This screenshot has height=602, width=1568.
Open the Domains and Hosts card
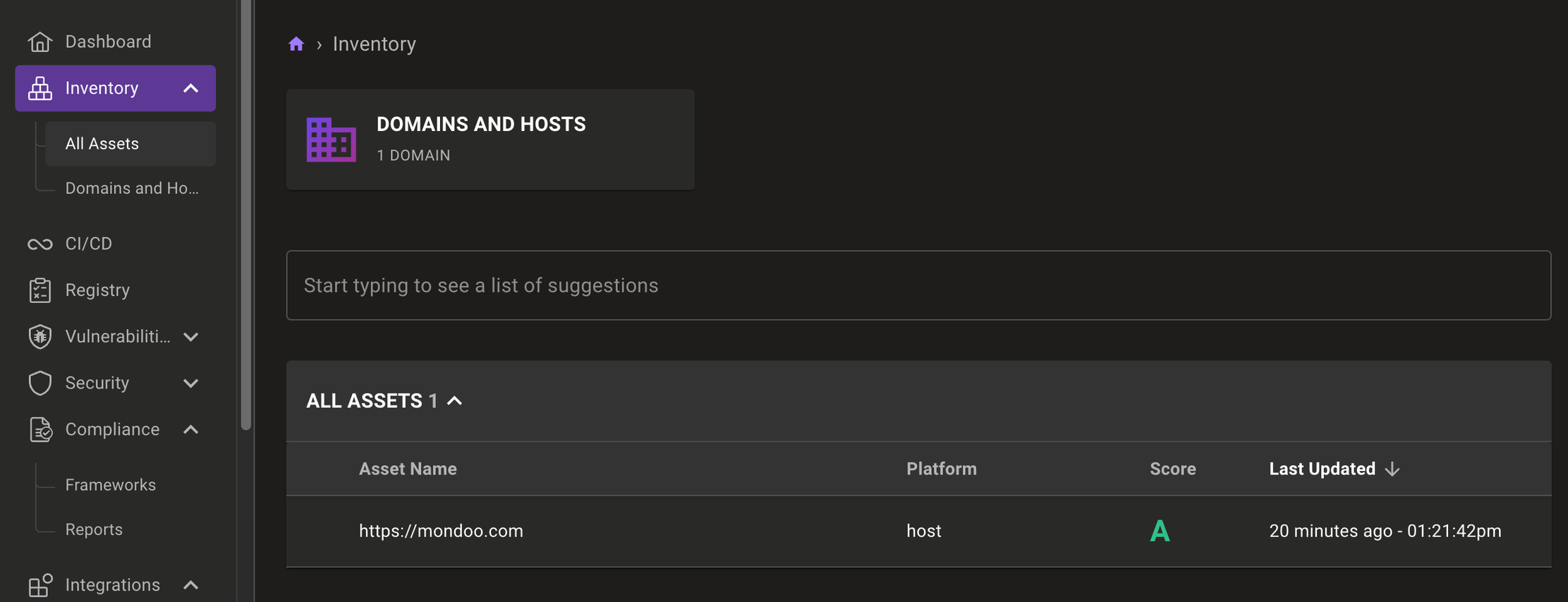pyautogui.click(x=490, y=140)
